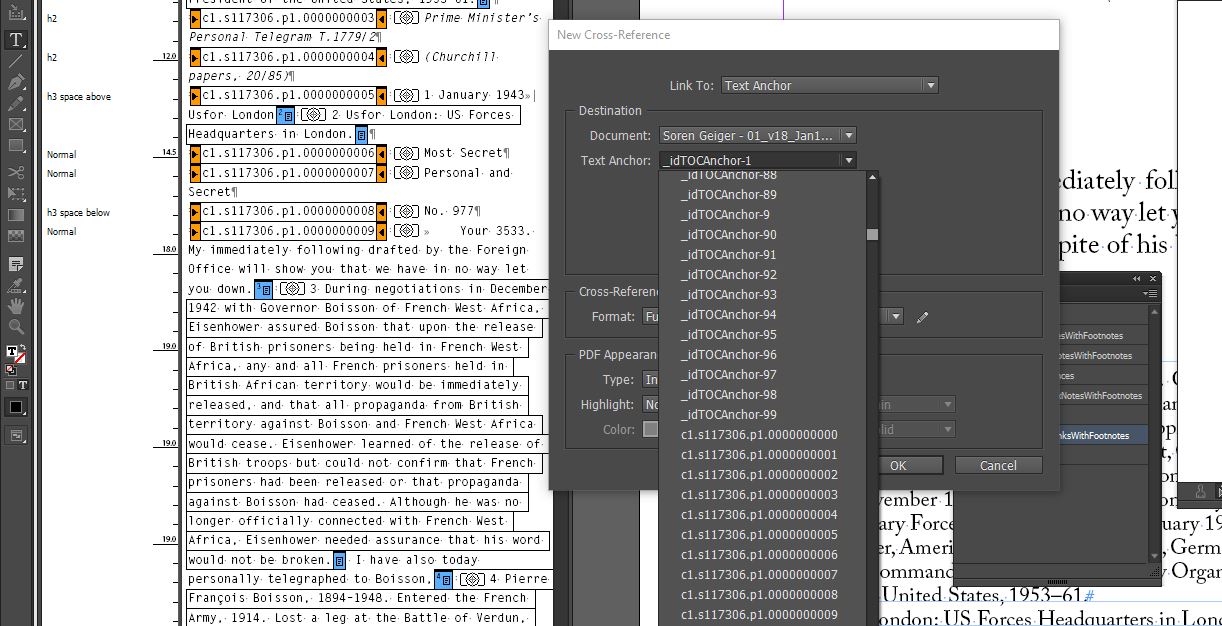The height and width of the screenshot is (626, 1222).
Task: Click the Fill box in toolbox
Action: [12, 353]
